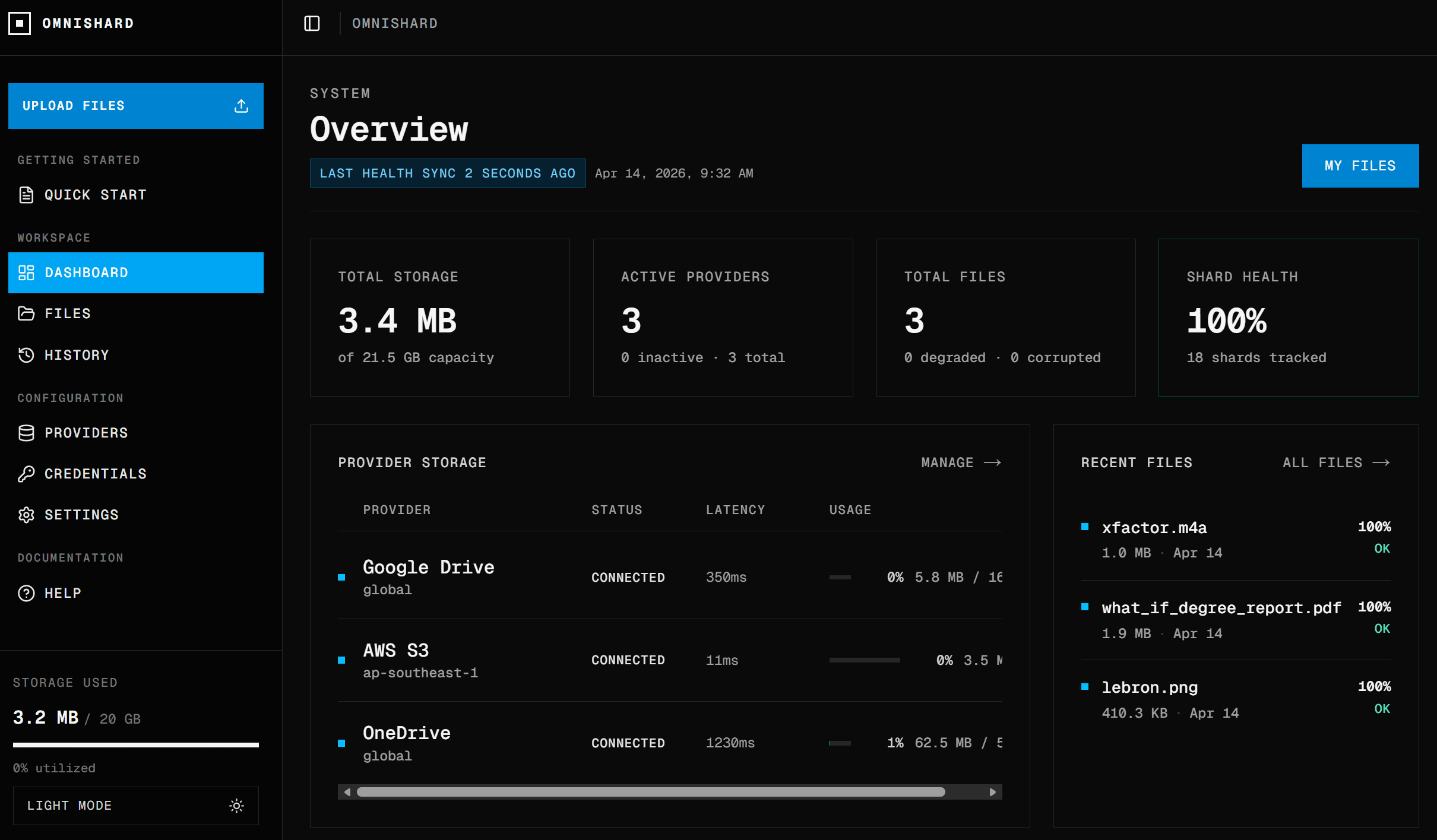
Task: Click Last Health Sync badge
Action: (x=448, y=173)
